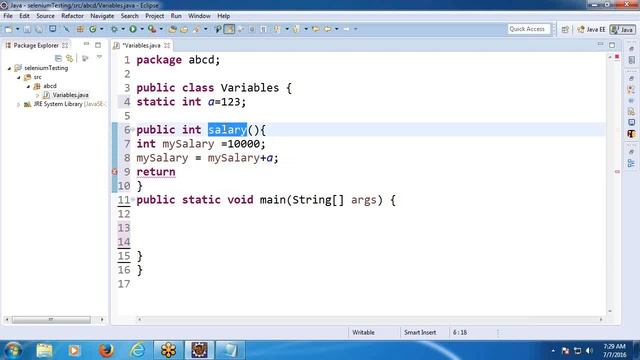The image size is (640, 360).
Task: Open the New wizard dropdown arrow
Action: tap(18, 29)
